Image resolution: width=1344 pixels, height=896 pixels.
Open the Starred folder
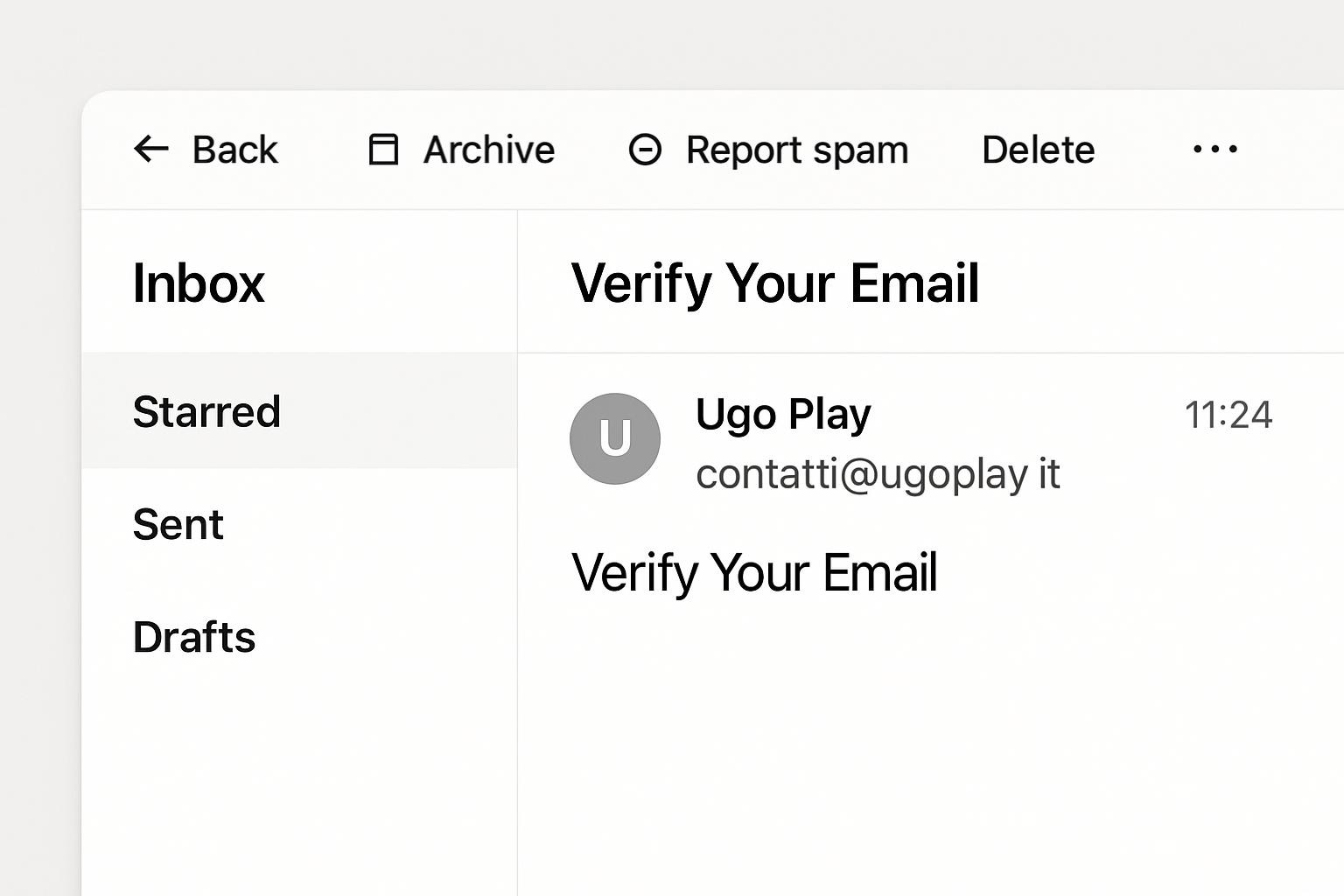point(206,411)
